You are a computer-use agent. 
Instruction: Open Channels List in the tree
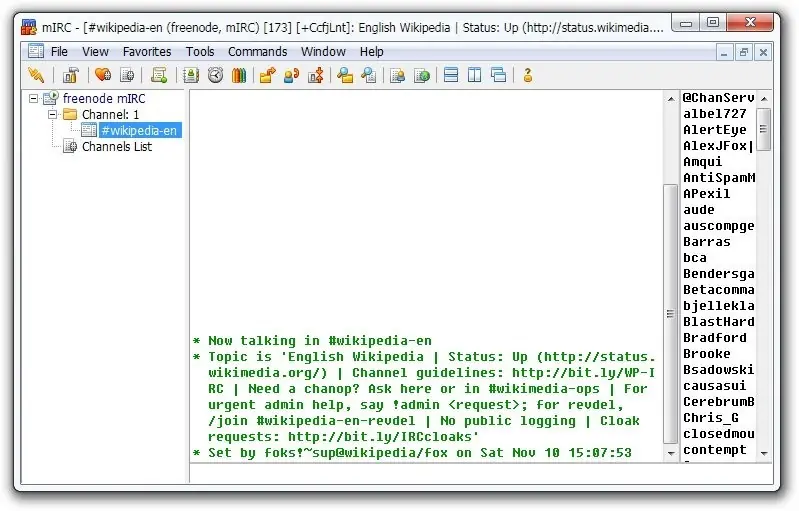point(116,146)
